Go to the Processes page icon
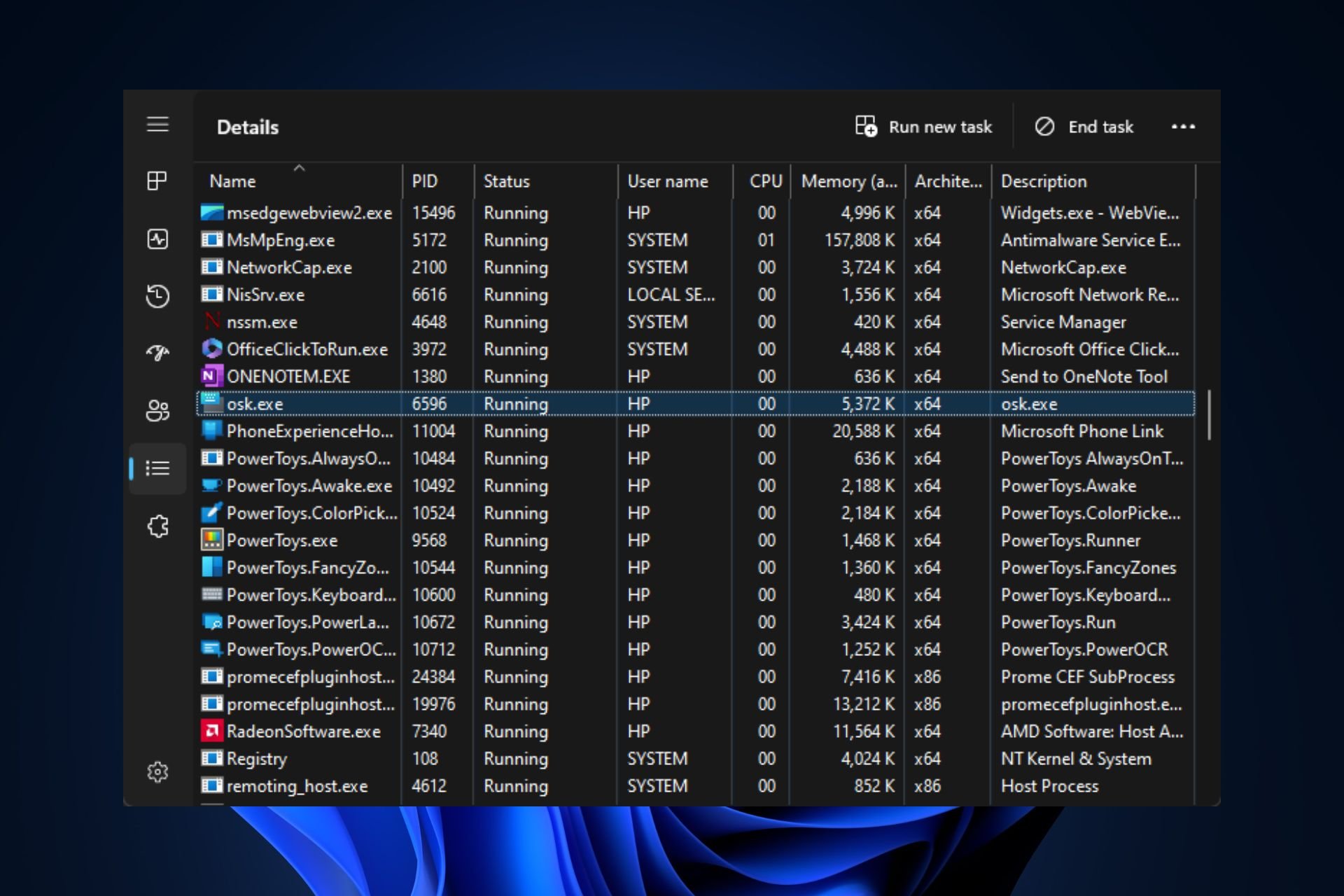This screenshot has width=1344, height=896. tap(157, 181)
